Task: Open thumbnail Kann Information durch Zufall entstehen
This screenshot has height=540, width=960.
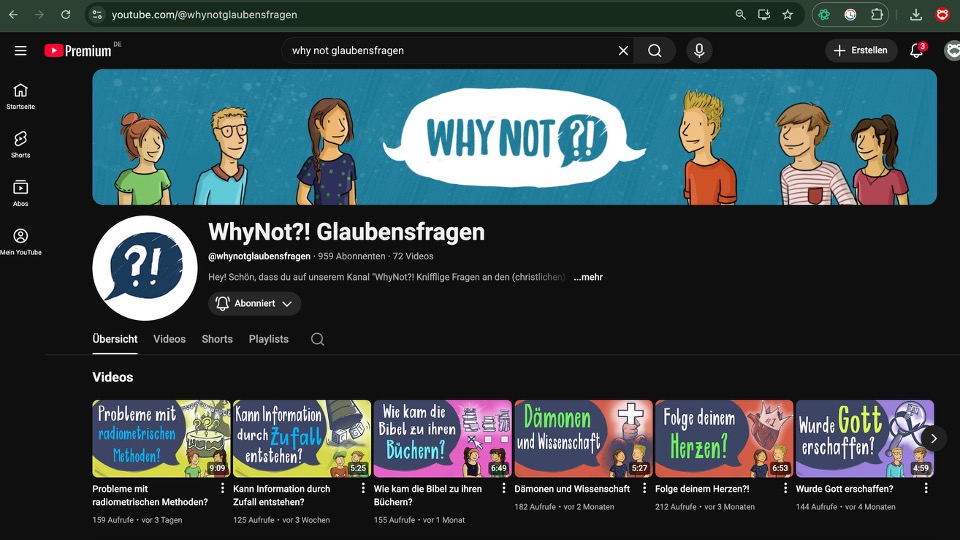Action: pyautogui.click(x=302, y=438)
